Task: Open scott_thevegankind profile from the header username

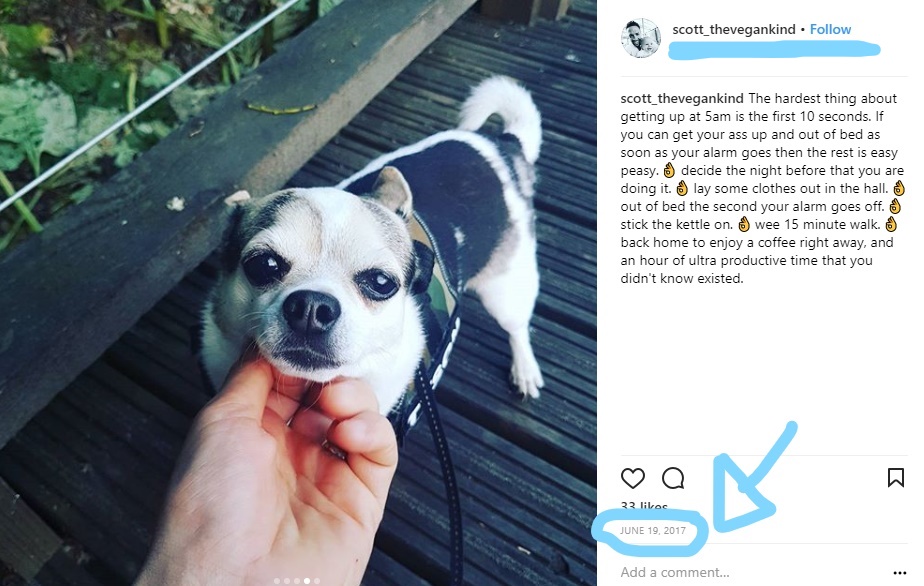Action: [x=734, y=29]
